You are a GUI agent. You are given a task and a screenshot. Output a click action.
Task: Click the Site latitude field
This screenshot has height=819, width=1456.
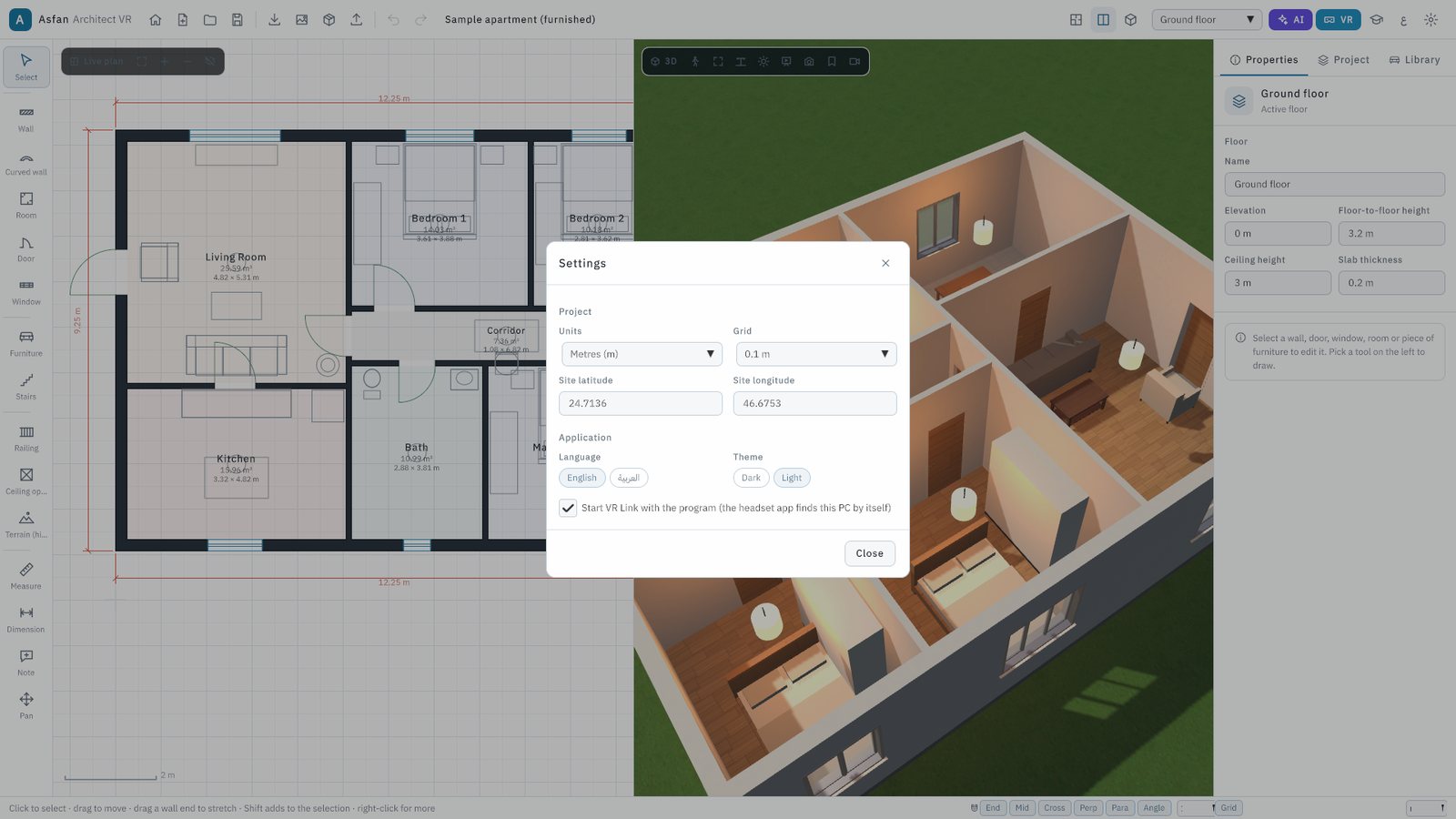641,403
